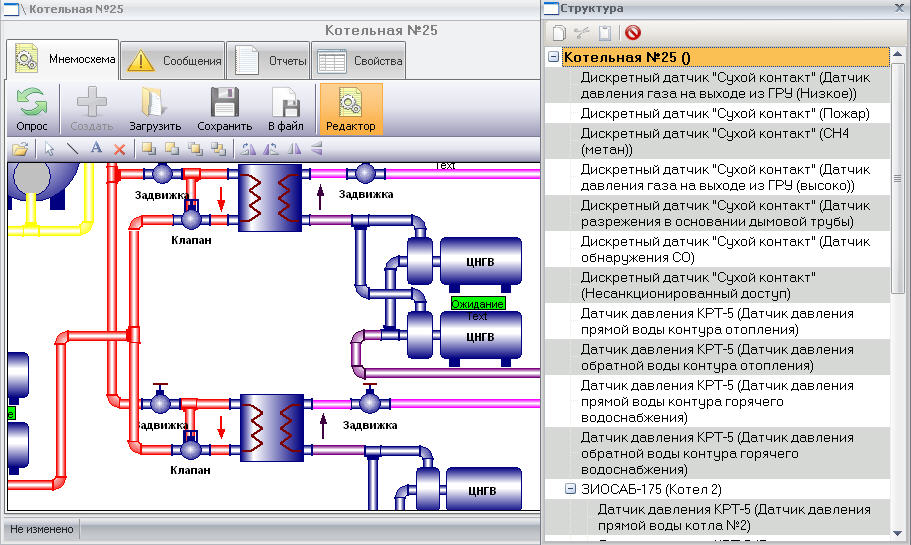Select КРТ-5 прямой воды контура отопления

718,321
